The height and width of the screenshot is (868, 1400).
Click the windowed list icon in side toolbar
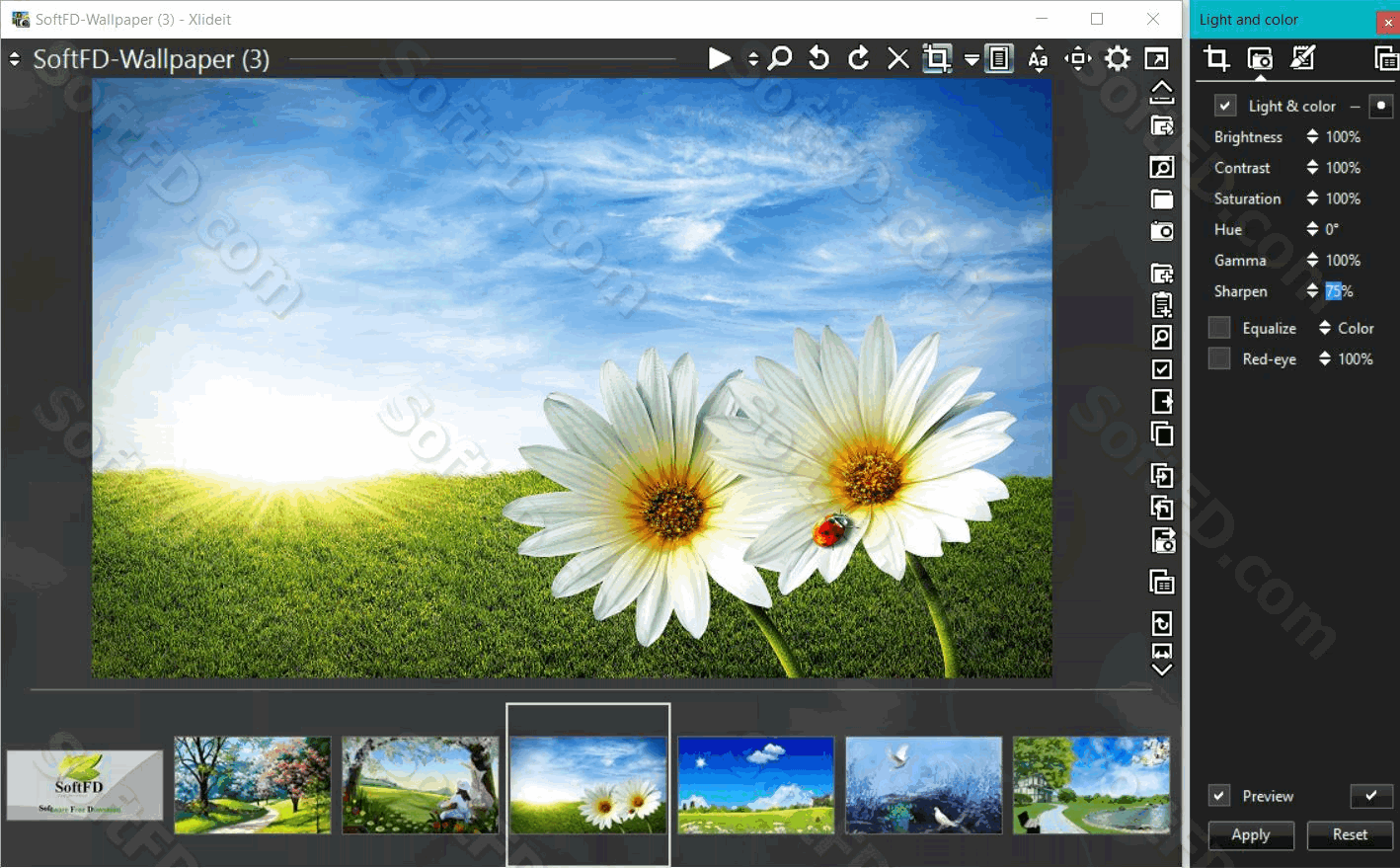[1162, 583]
